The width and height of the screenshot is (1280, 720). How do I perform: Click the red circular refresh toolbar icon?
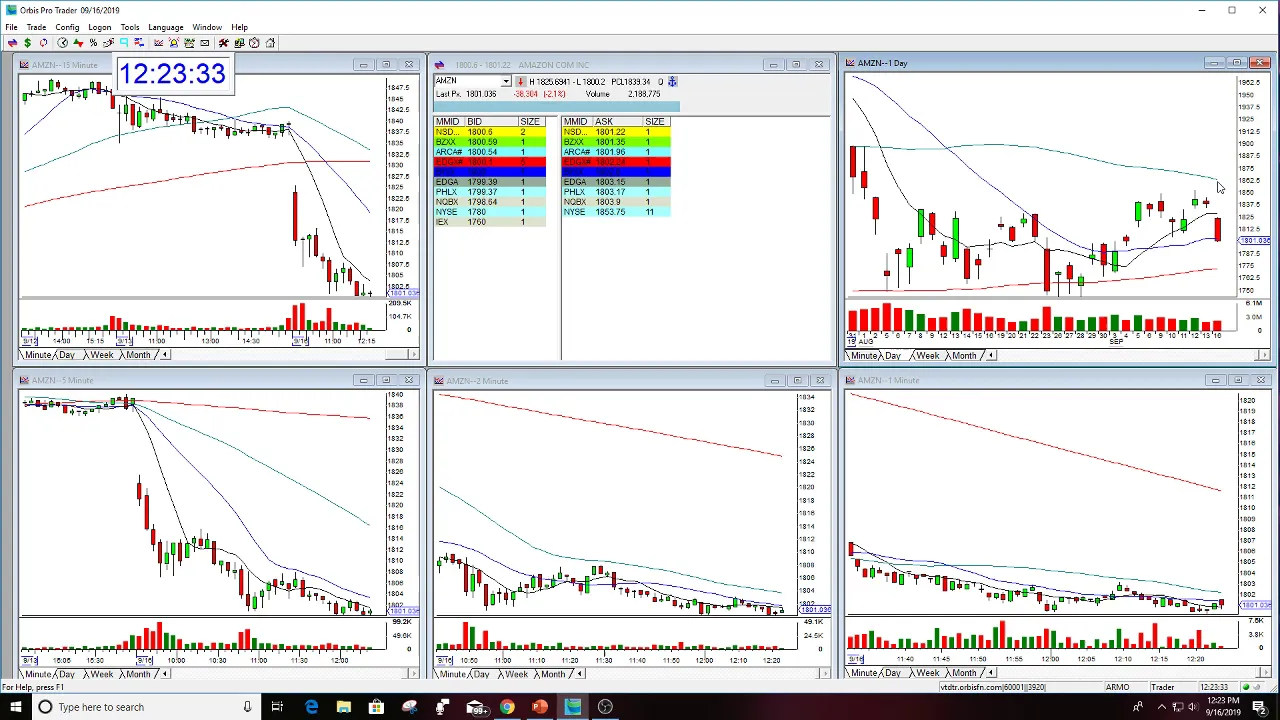click(x=43, y=43)
